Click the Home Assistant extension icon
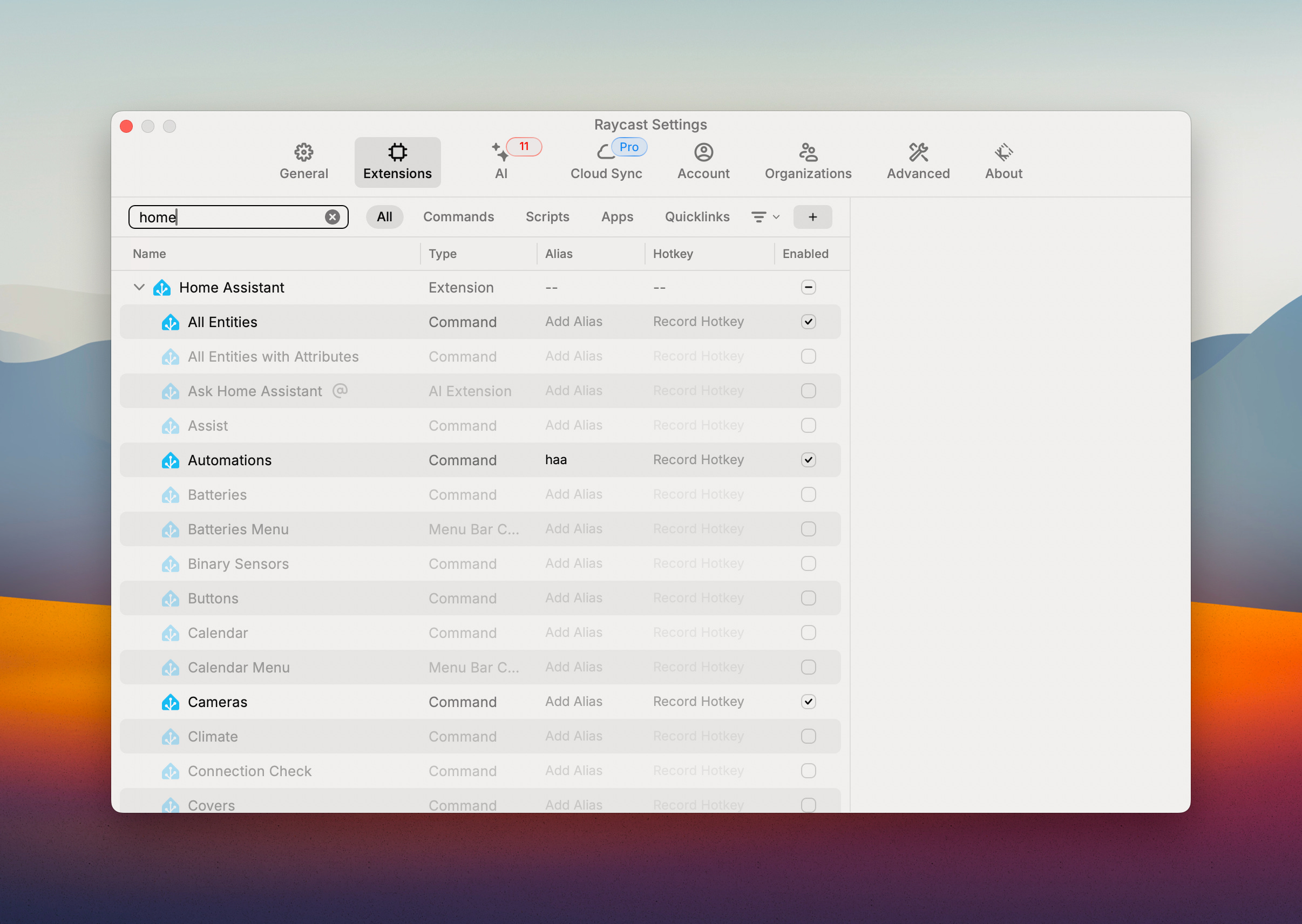Screen dimensions: 1302x924 (162, 288)
